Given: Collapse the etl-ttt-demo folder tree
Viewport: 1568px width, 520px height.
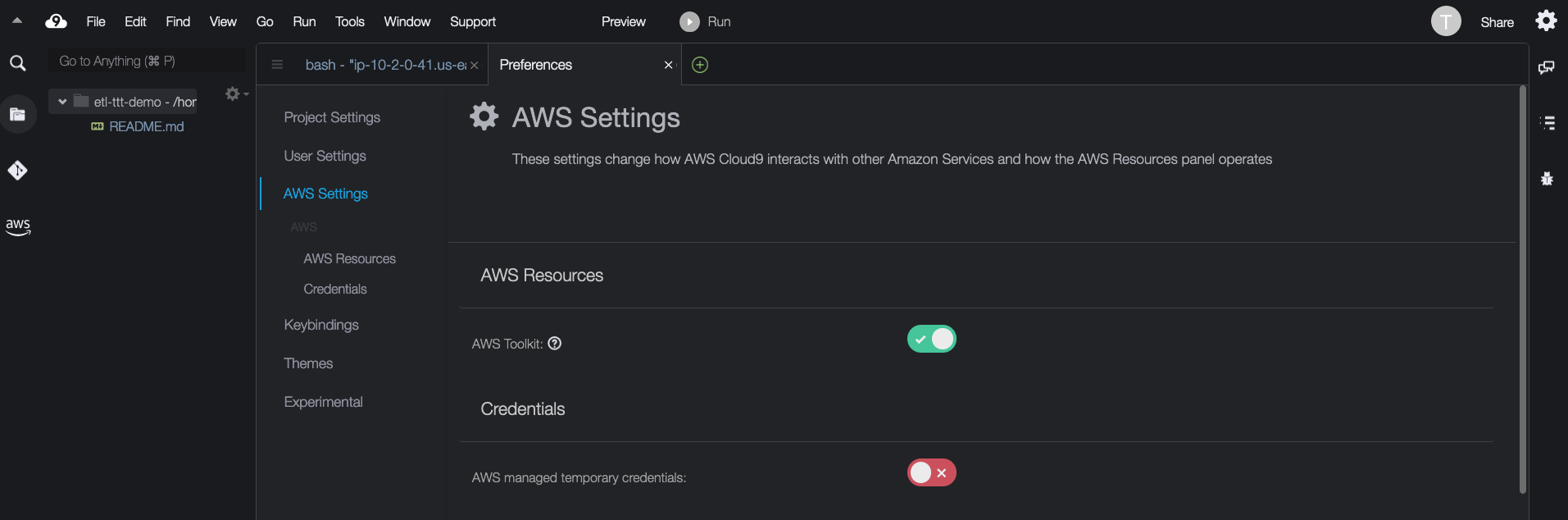Looking at the screenshot, I should tap(62, 102).
